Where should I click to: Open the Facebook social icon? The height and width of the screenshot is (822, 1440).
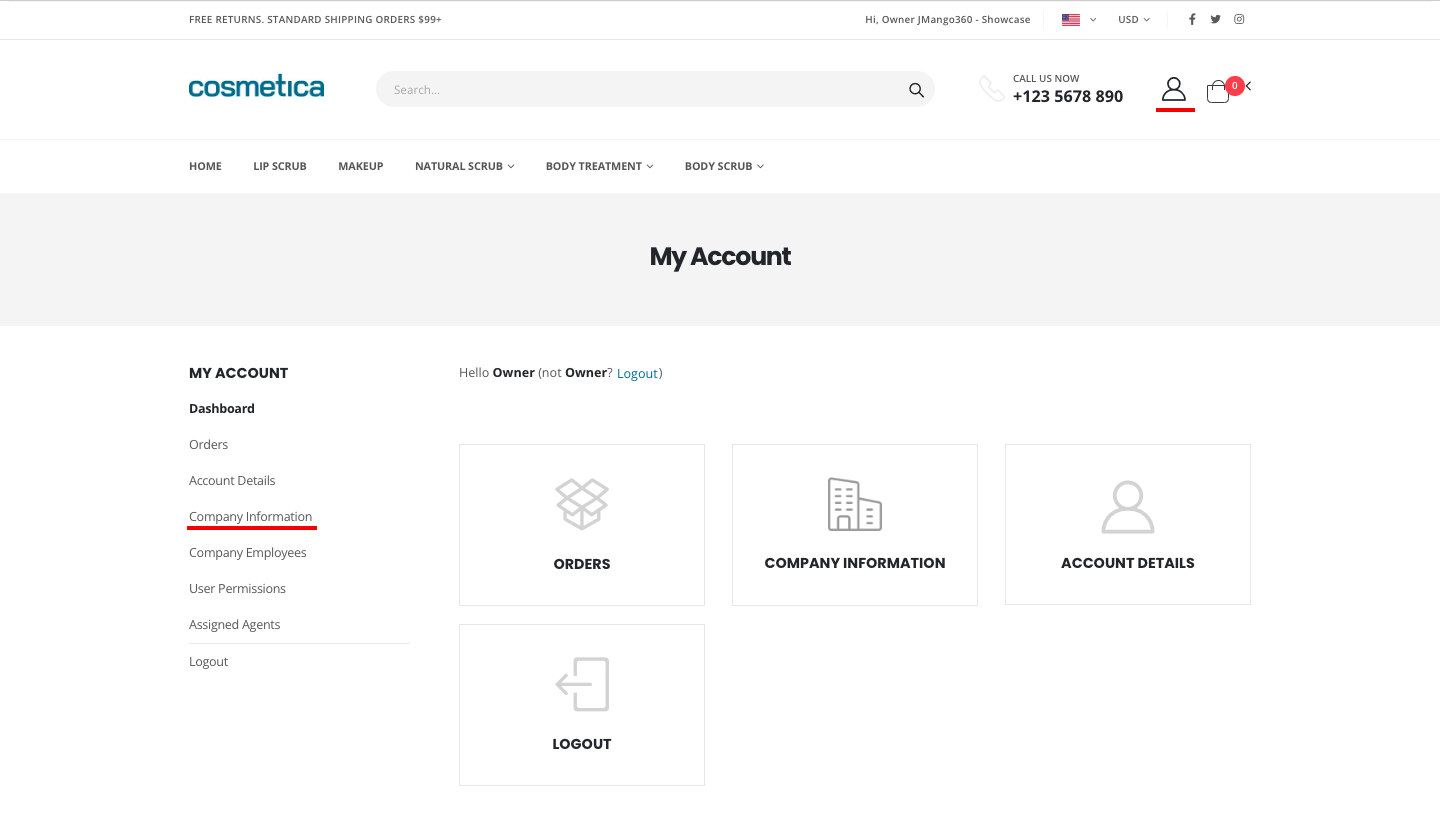pos(1191,19)
